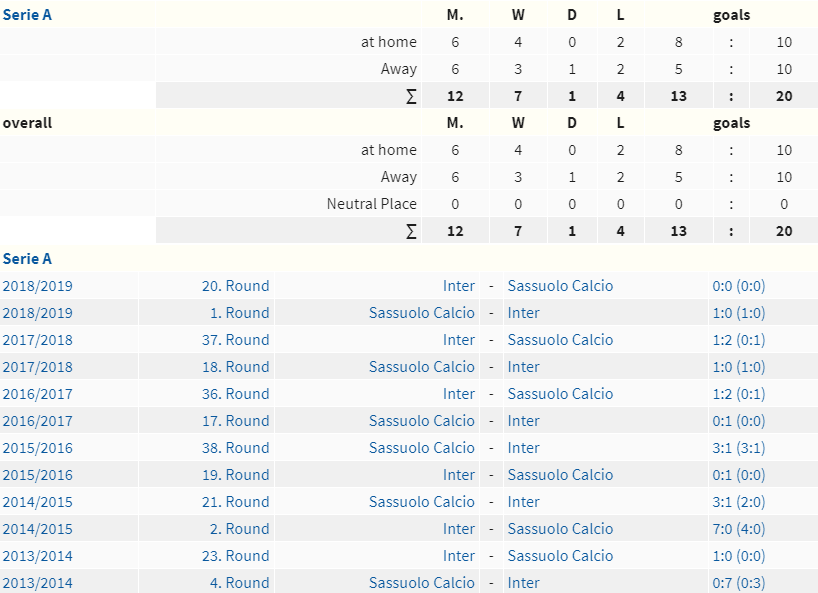Image resolution: width=818 pixels, height=593 pixels.
Task: Click the 7:0 (4:0) match result
Action: coord(739,529)
